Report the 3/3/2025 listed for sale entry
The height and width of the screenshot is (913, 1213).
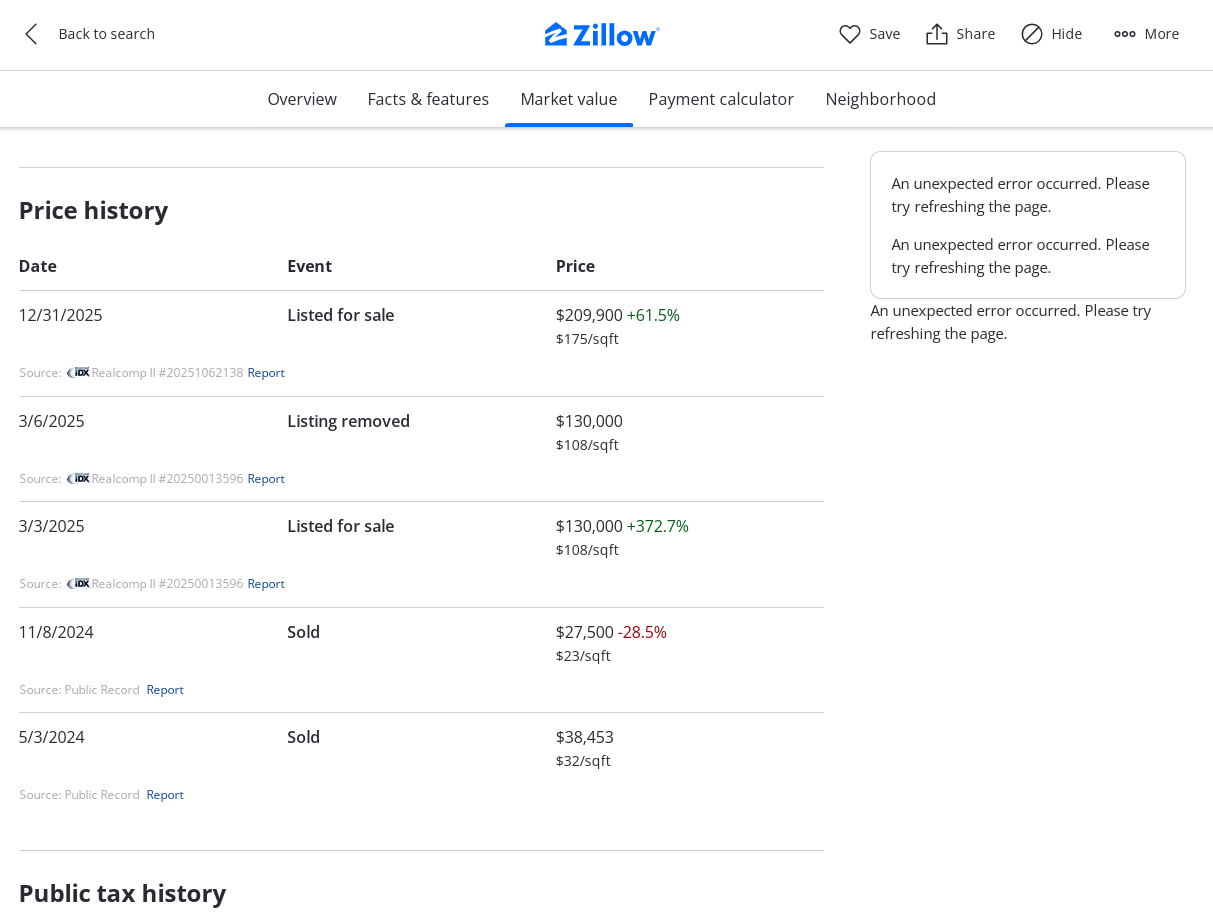click(266, 583)
